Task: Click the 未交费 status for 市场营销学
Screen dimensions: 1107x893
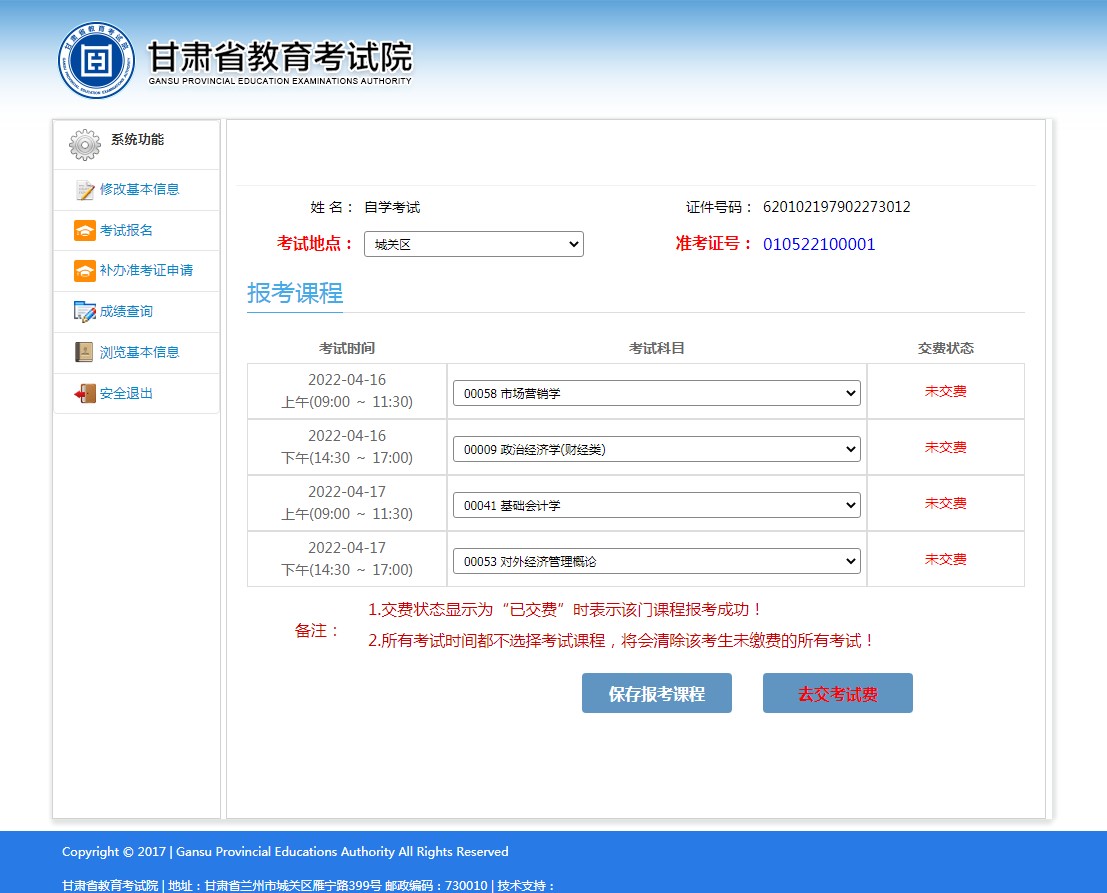Action: [x=945, y=391]
